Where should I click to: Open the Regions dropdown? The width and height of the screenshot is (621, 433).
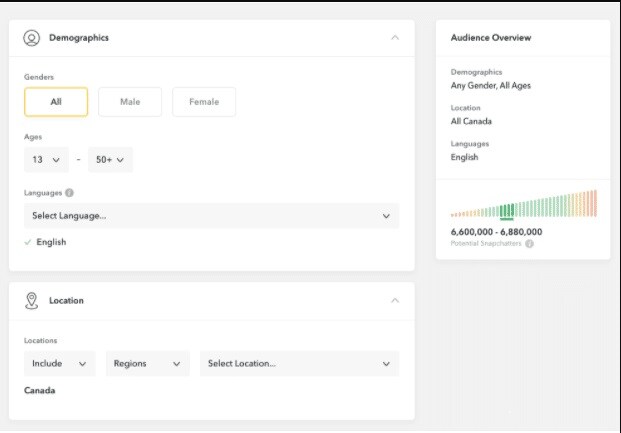click(x=148, y=364)
